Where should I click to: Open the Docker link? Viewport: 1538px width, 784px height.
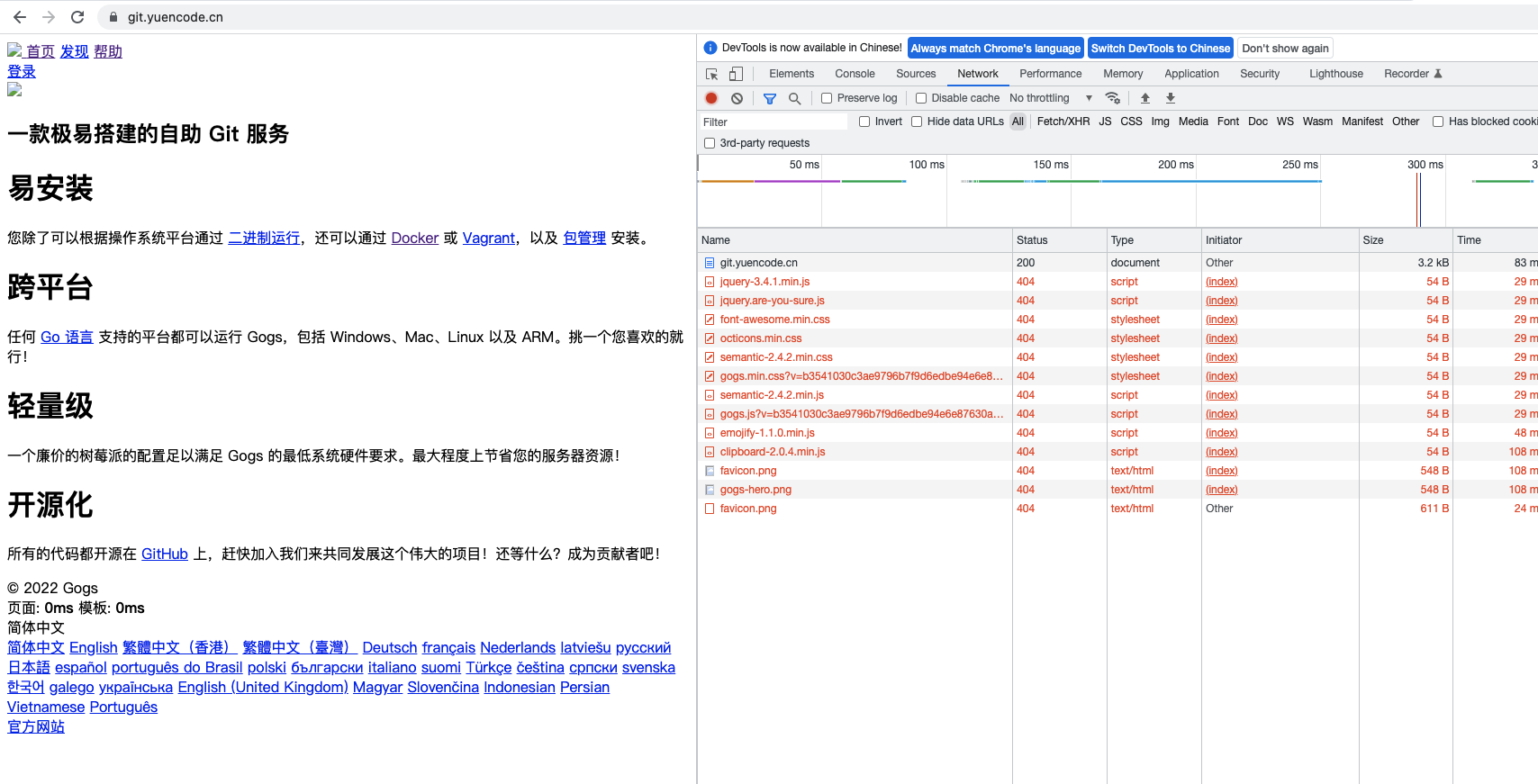tap(415, 238)
